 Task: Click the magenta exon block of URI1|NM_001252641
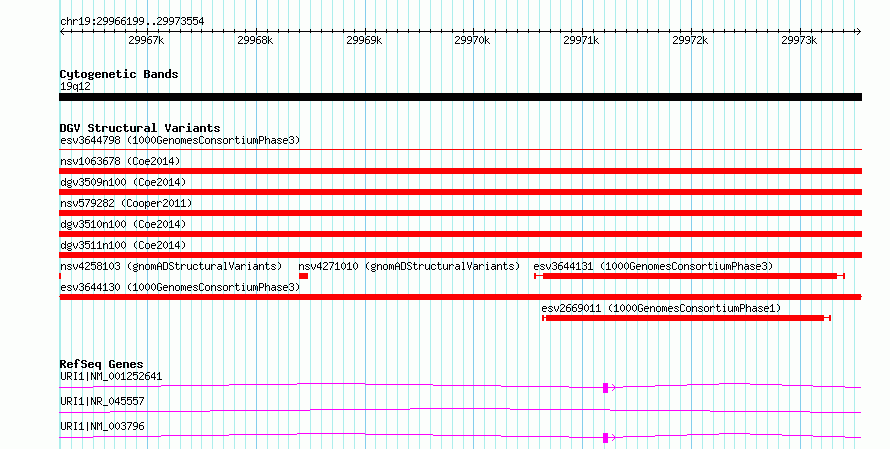[x=606, y=388]
